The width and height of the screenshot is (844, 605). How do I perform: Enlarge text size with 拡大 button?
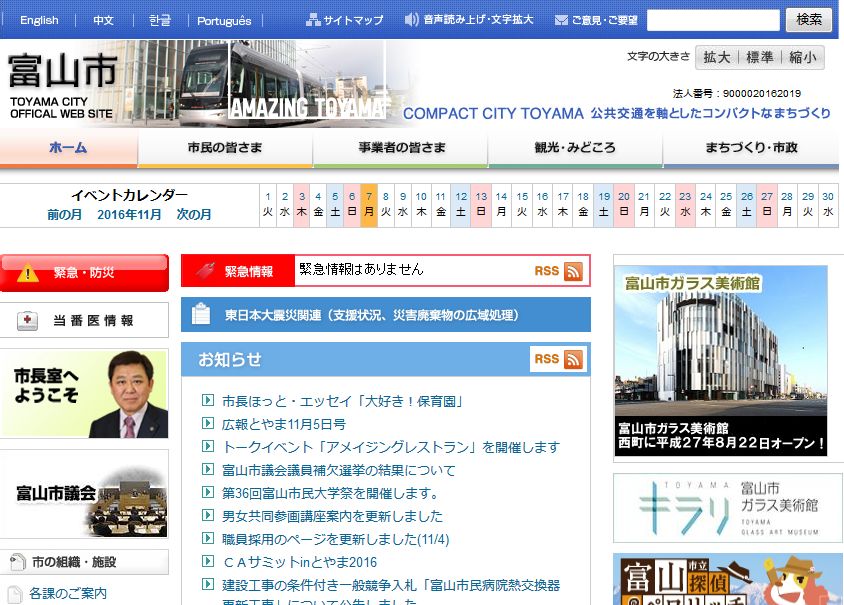coord(716,58)
